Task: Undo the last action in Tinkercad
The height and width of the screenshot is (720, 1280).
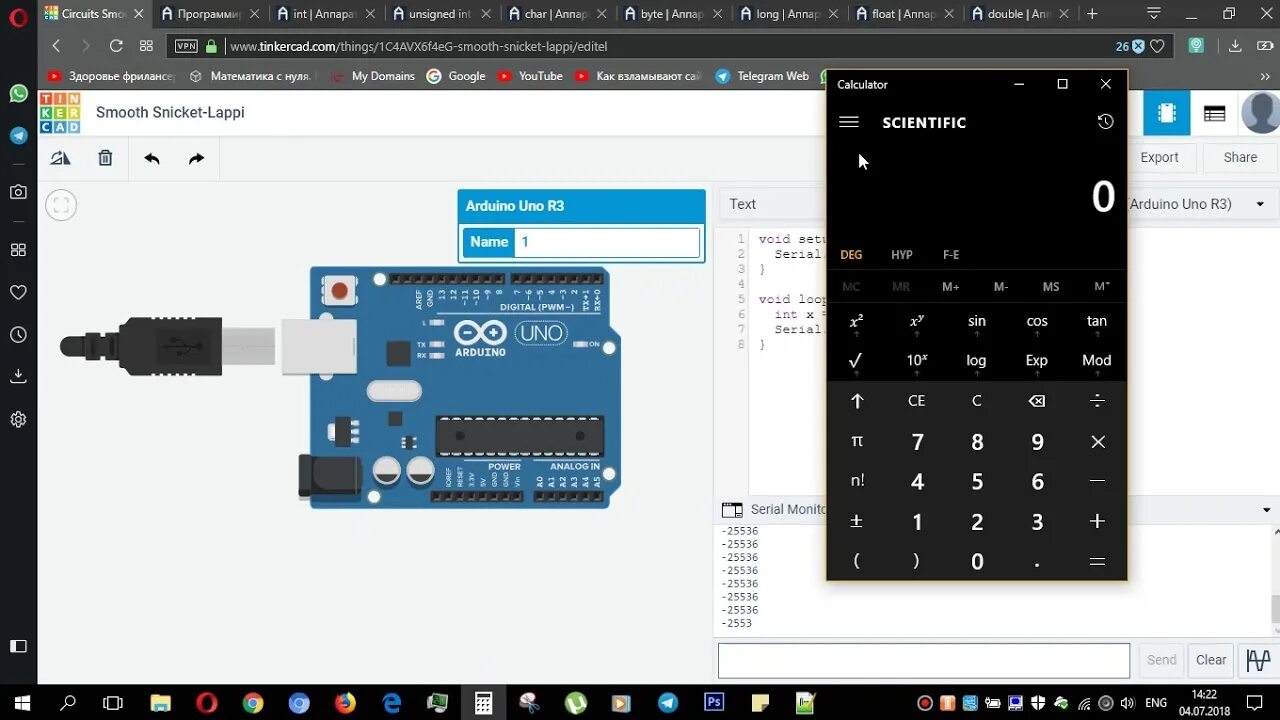Action: click(152, 158)
